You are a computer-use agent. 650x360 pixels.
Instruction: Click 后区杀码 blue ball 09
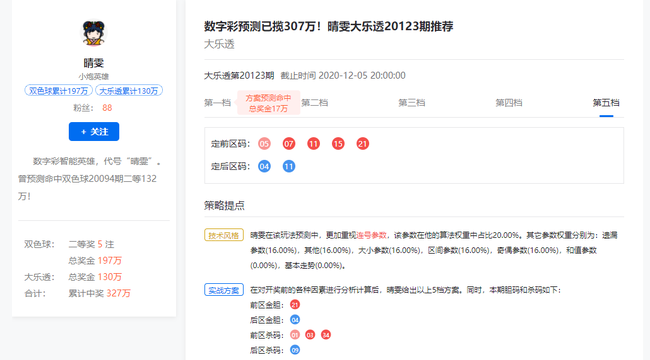click(295, 350)
